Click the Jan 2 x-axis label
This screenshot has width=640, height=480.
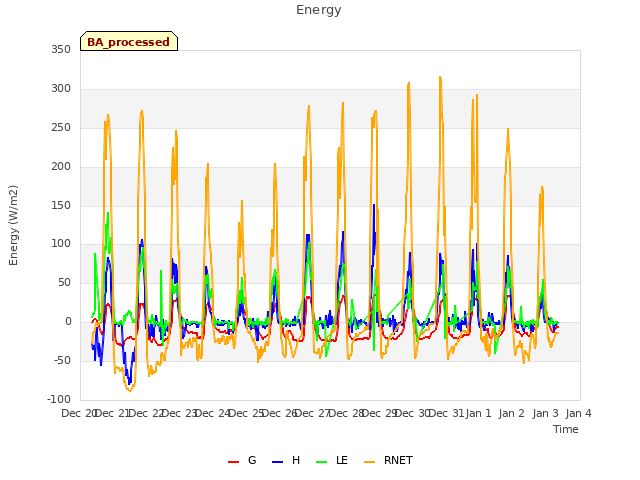click(x=511, y=413)
